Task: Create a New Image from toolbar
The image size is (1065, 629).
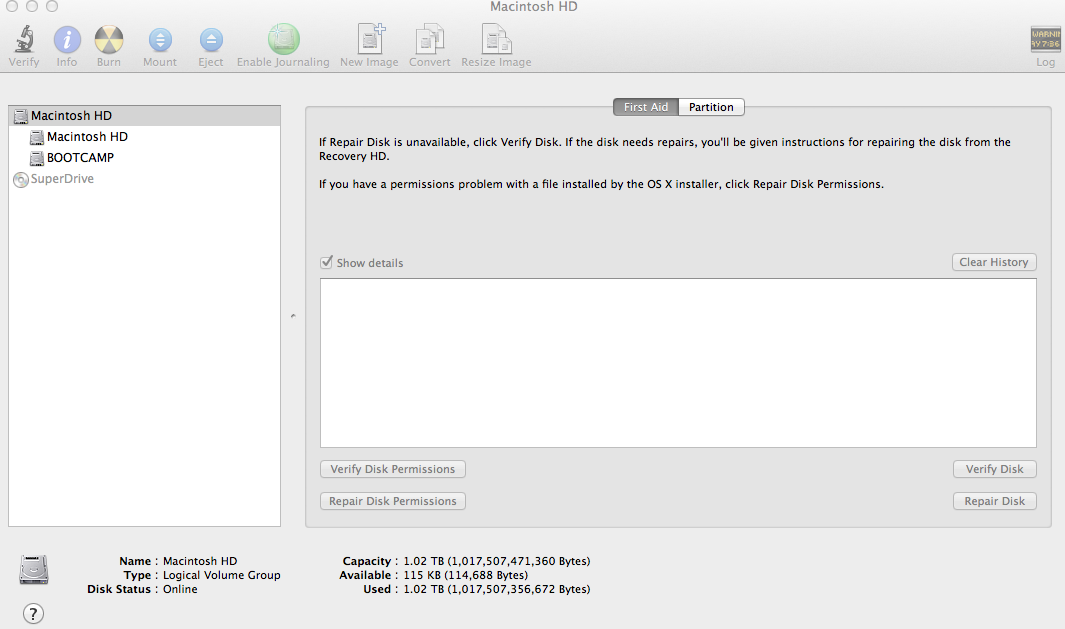Action: [x=370, y=39]
